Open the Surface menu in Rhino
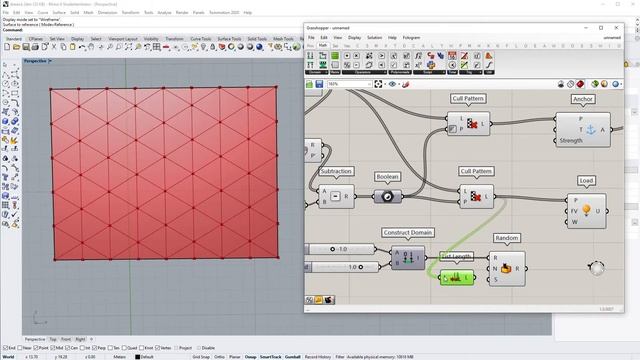 pyautogui.click(x=59, y=13)
